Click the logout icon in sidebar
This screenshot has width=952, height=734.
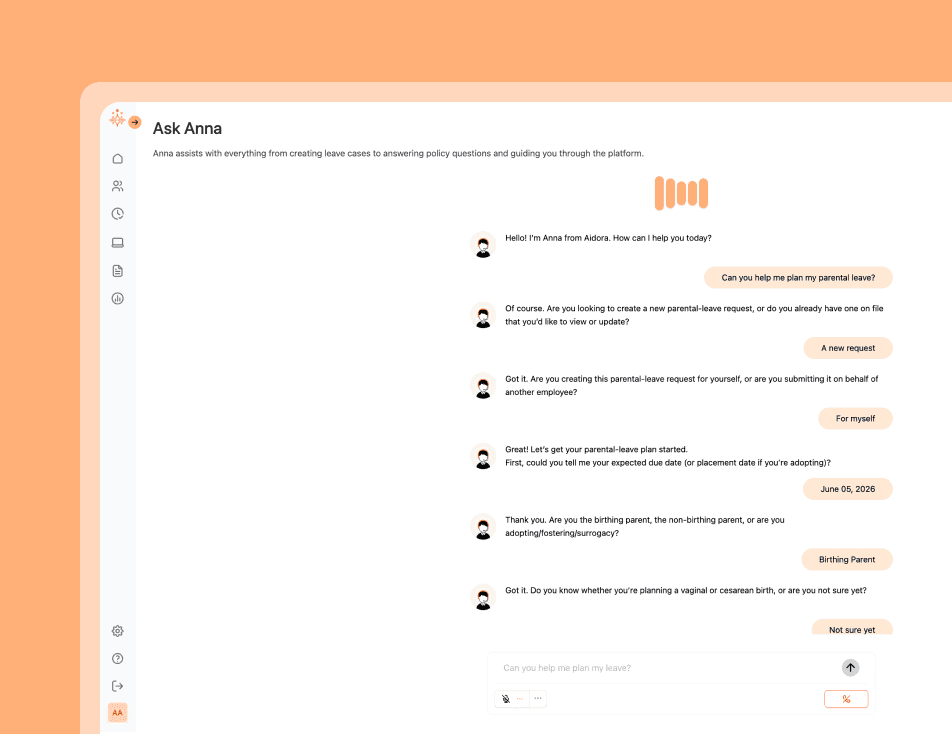click(x=118, y=686)
